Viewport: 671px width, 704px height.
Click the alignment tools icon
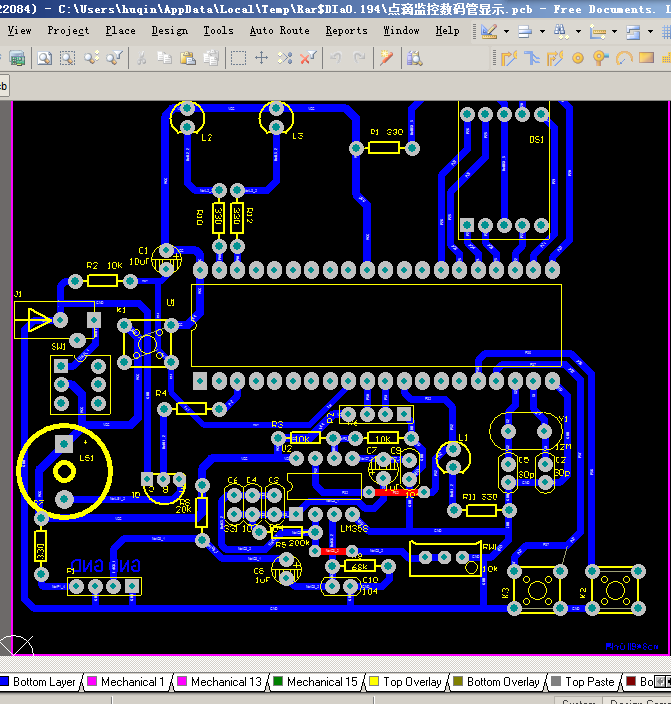pyautogui.click(x=525, y=31)
